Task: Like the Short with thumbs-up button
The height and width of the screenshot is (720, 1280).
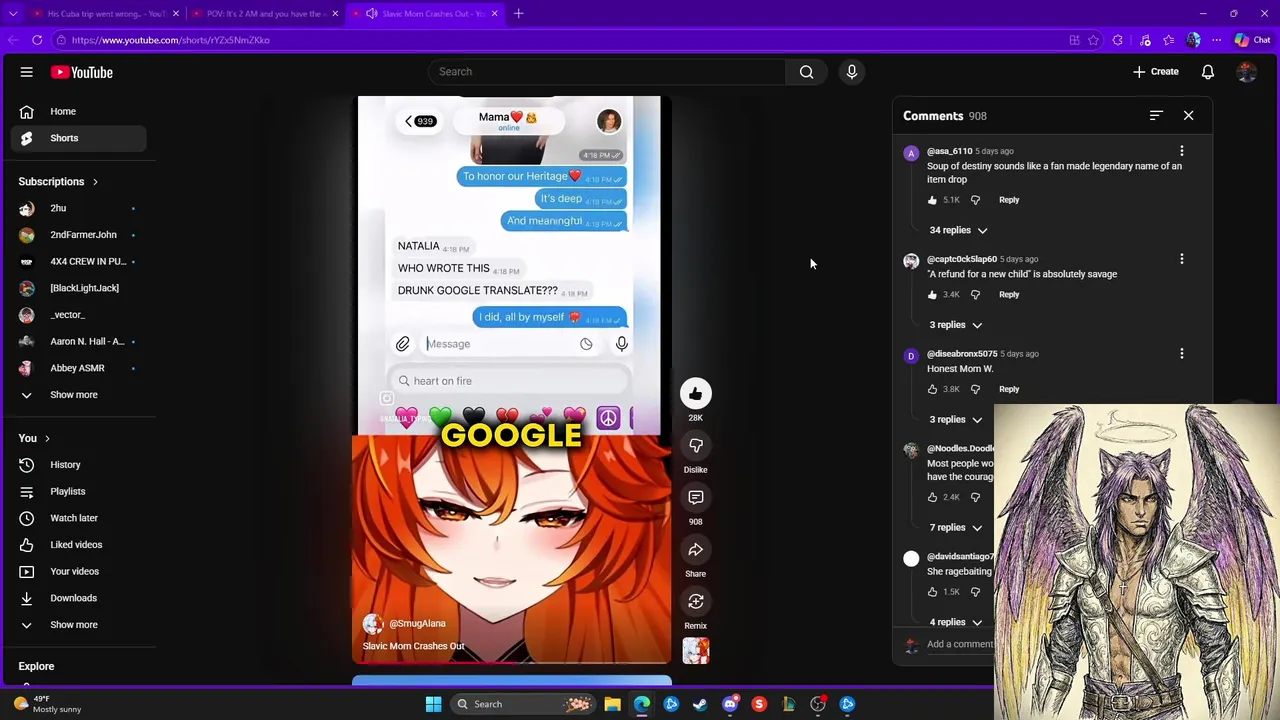Action: pos(696,394)
